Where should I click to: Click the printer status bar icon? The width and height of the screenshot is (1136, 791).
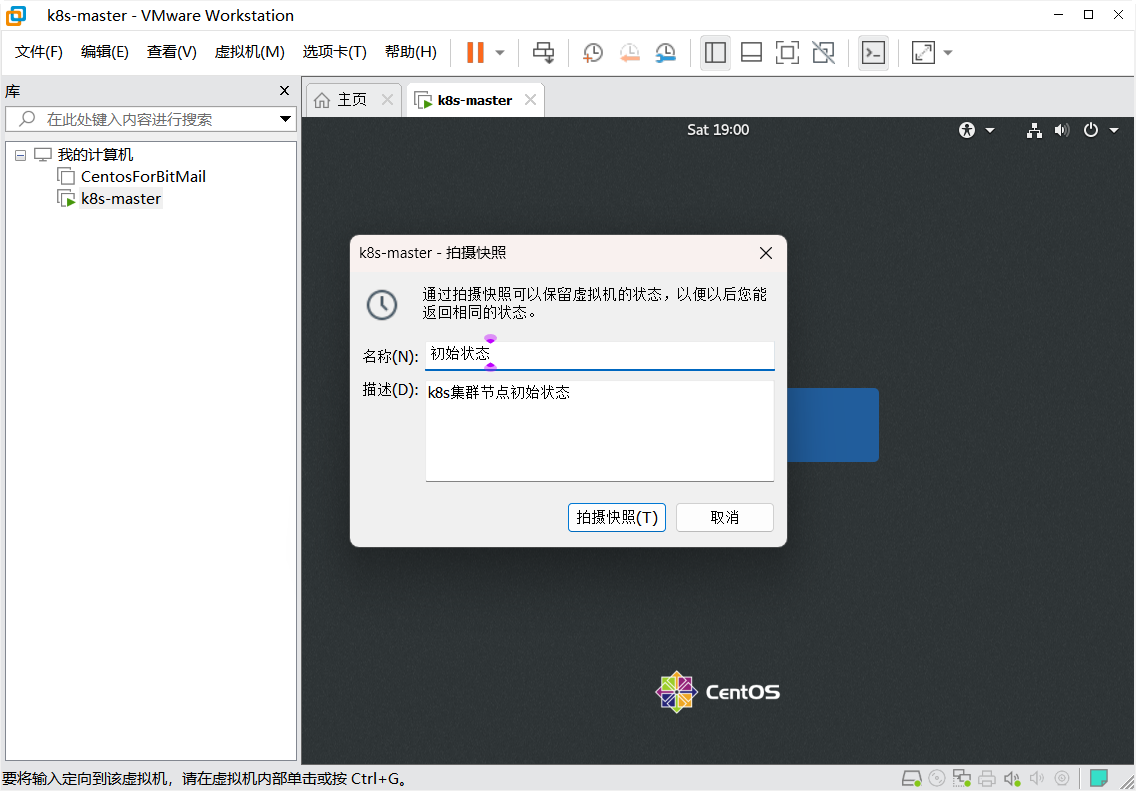point(987,779)
